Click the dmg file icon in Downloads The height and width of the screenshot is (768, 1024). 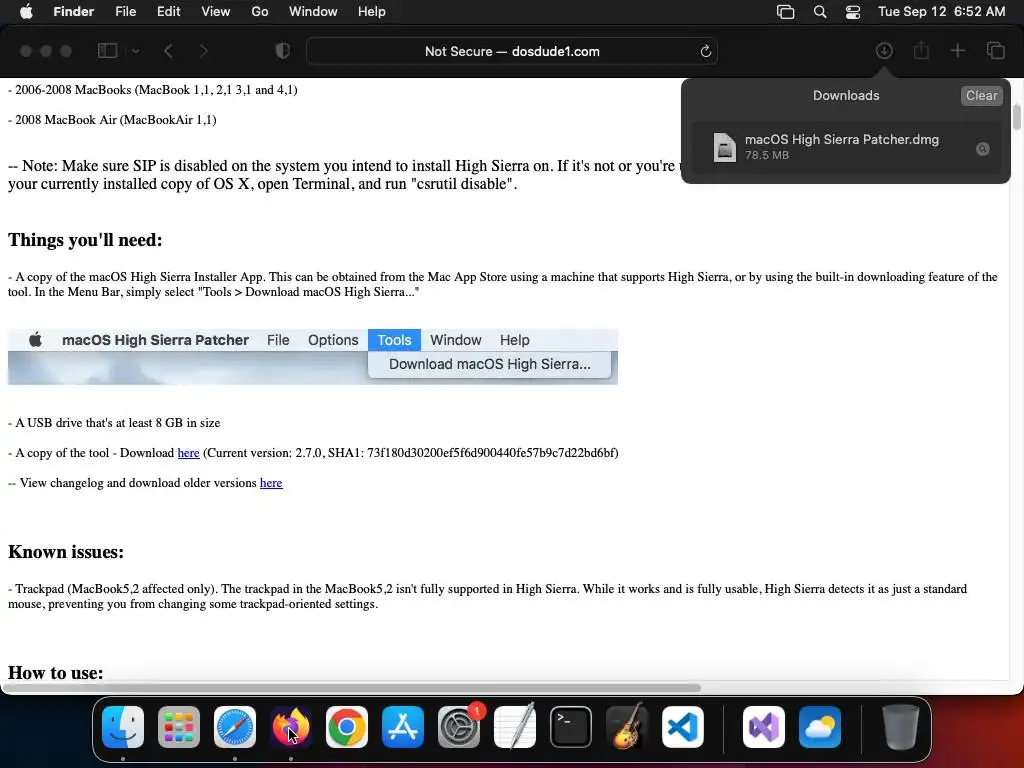[x=724, y=147]
